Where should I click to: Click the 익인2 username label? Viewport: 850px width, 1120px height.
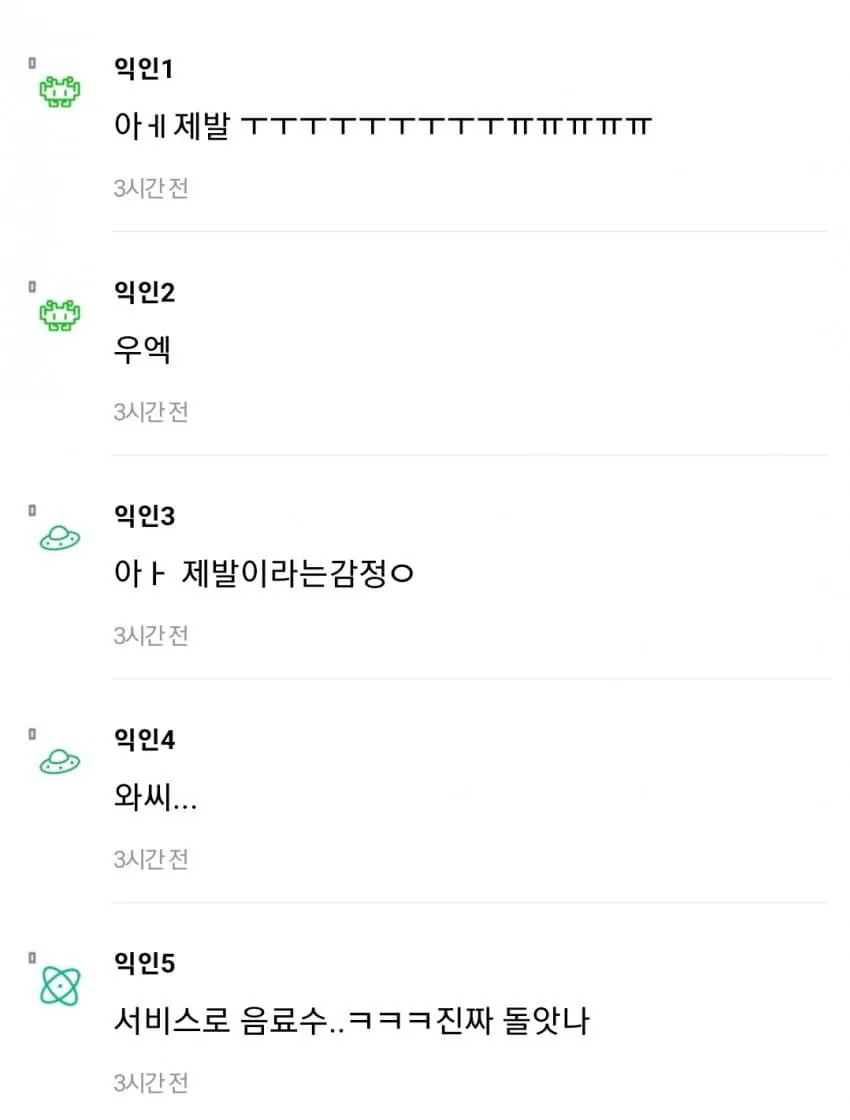[146, 293]
